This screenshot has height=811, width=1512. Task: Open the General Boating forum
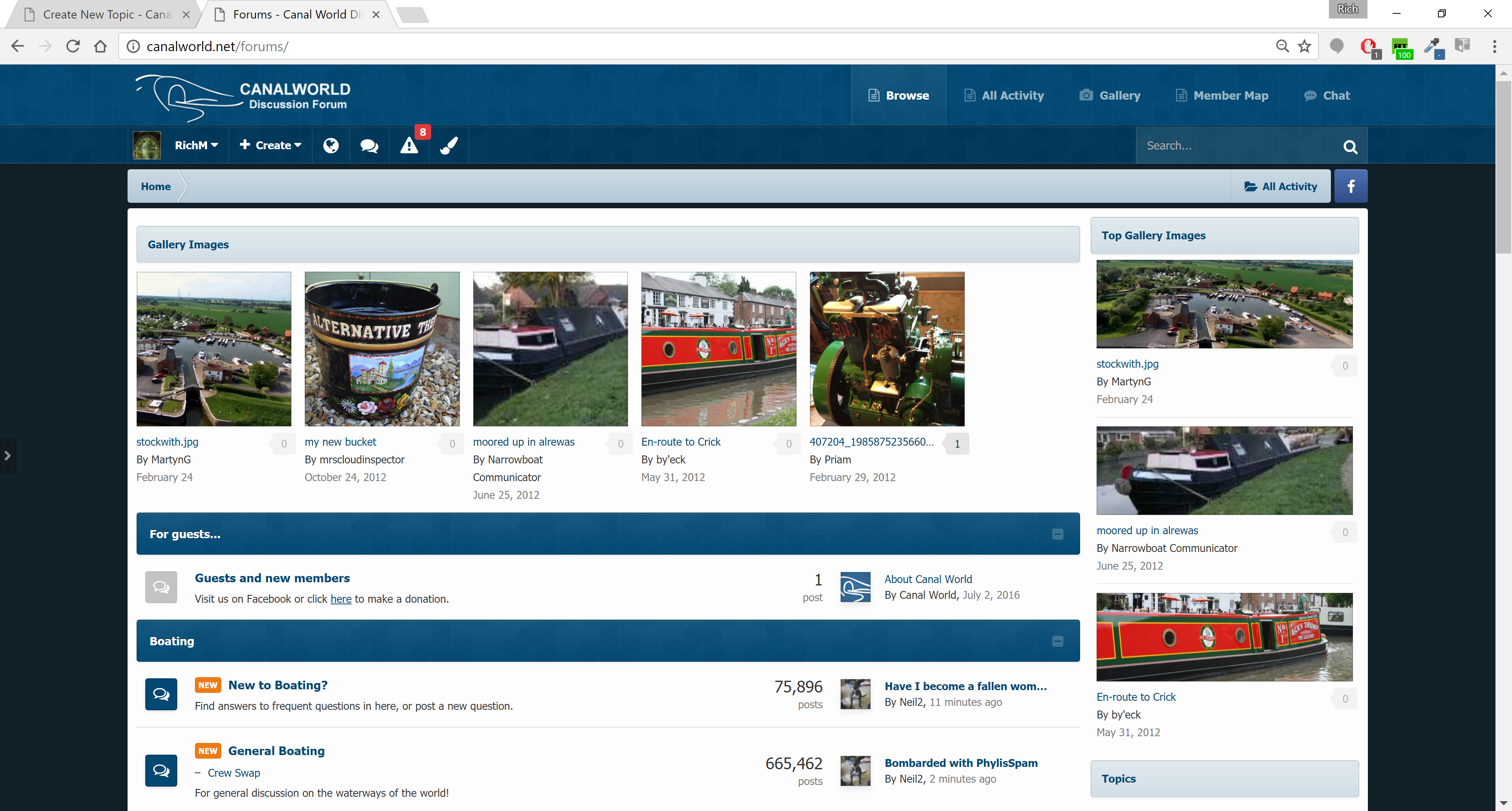(x=276, y=750)
